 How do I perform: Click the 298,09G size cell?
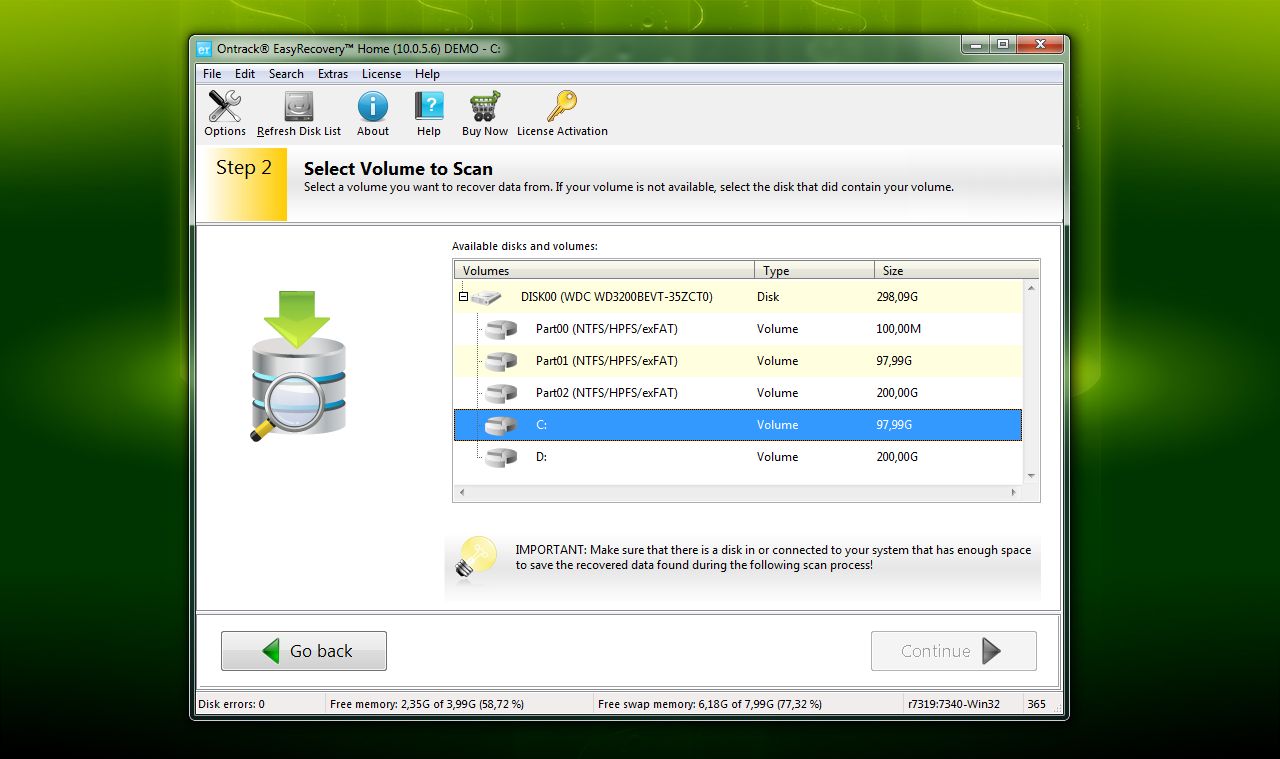click(898, 297)
